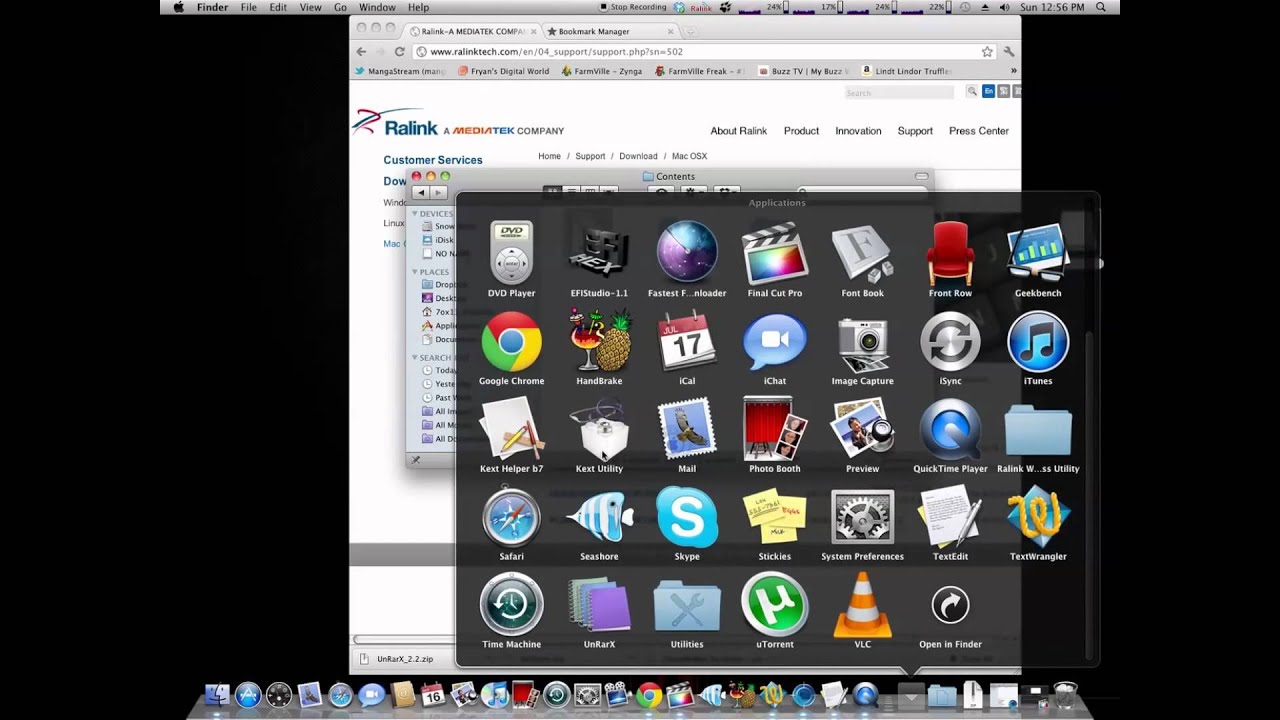This screenshot has width=1280, height=720.
Task: Open Utilities folder in stack
Action: click(x=687, y=606)
